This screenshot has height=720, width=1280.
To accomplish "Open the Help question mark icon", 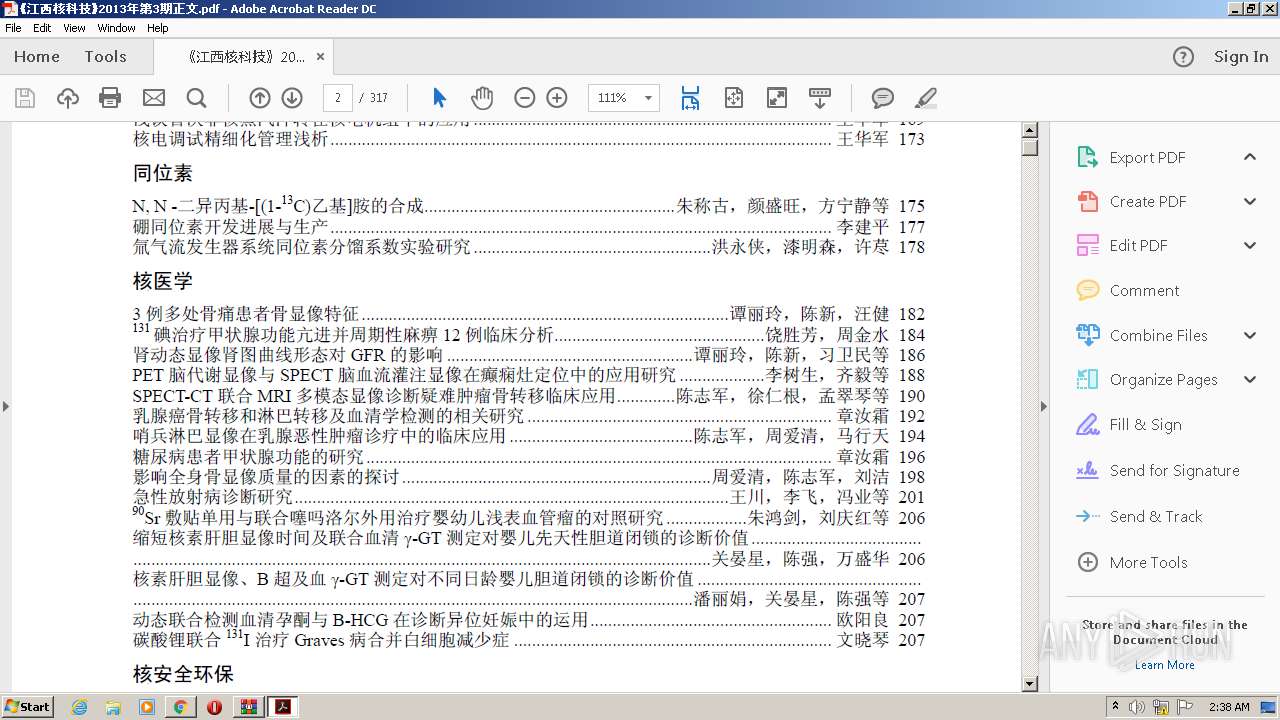I will pos(1183,57).
